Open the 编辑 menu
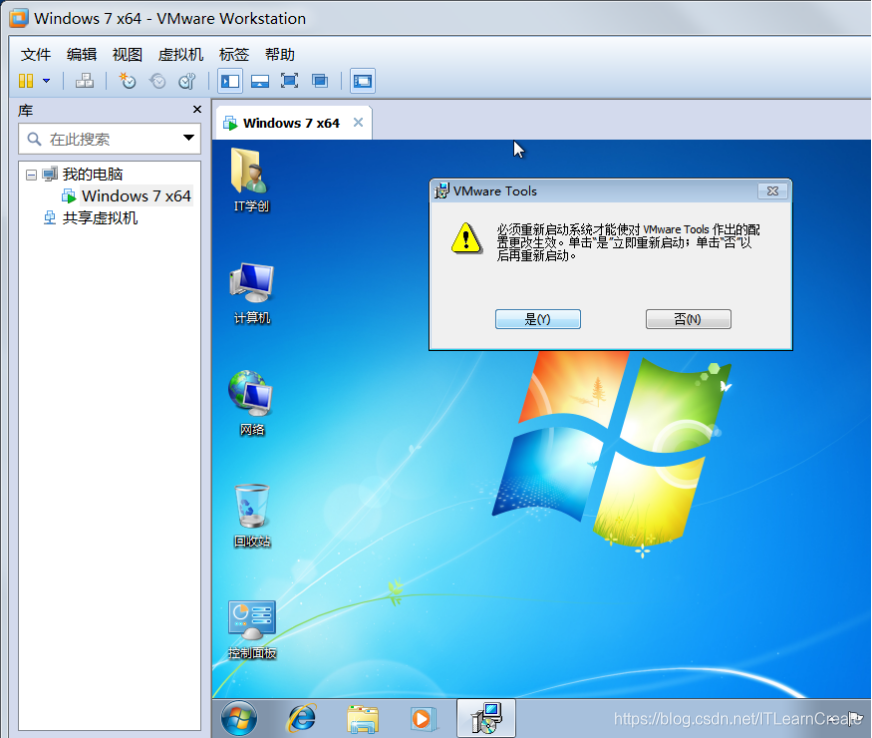This screenshot has height=738, width=872. [81, 55]
